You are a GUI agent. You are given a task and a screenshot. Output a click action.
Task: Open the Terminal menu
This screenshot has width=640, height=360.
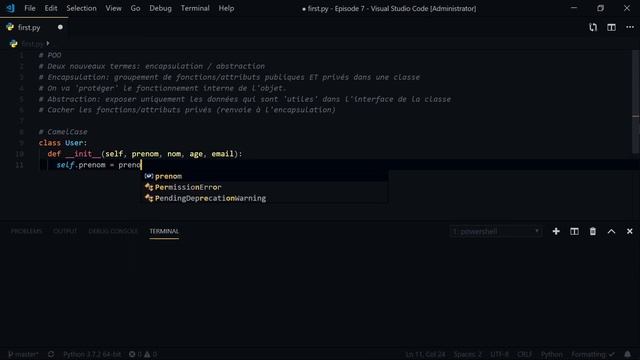pos(195,8)
